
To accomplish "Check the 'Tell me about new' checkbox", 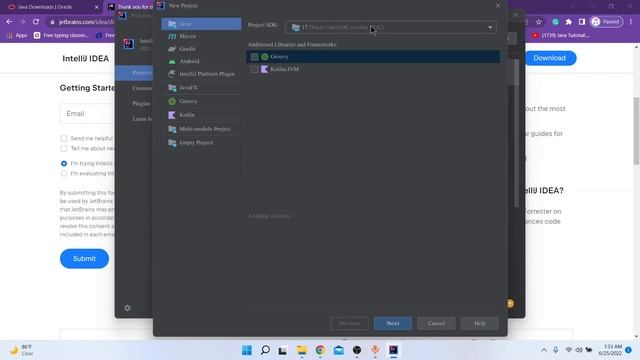I will pos(64,149).
